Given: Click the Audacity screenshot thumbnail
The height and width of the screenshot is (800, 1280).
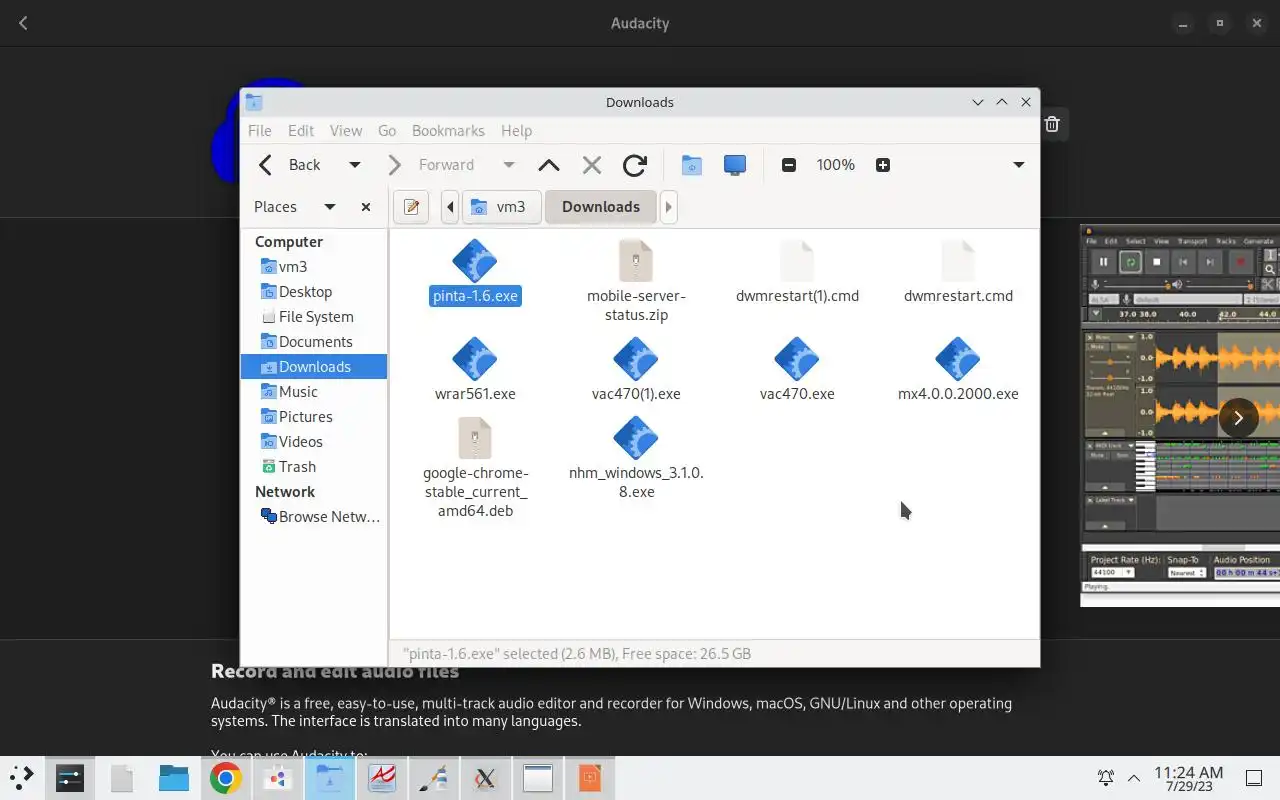Looking at the screenshot, I should [x=1180, y=415].
